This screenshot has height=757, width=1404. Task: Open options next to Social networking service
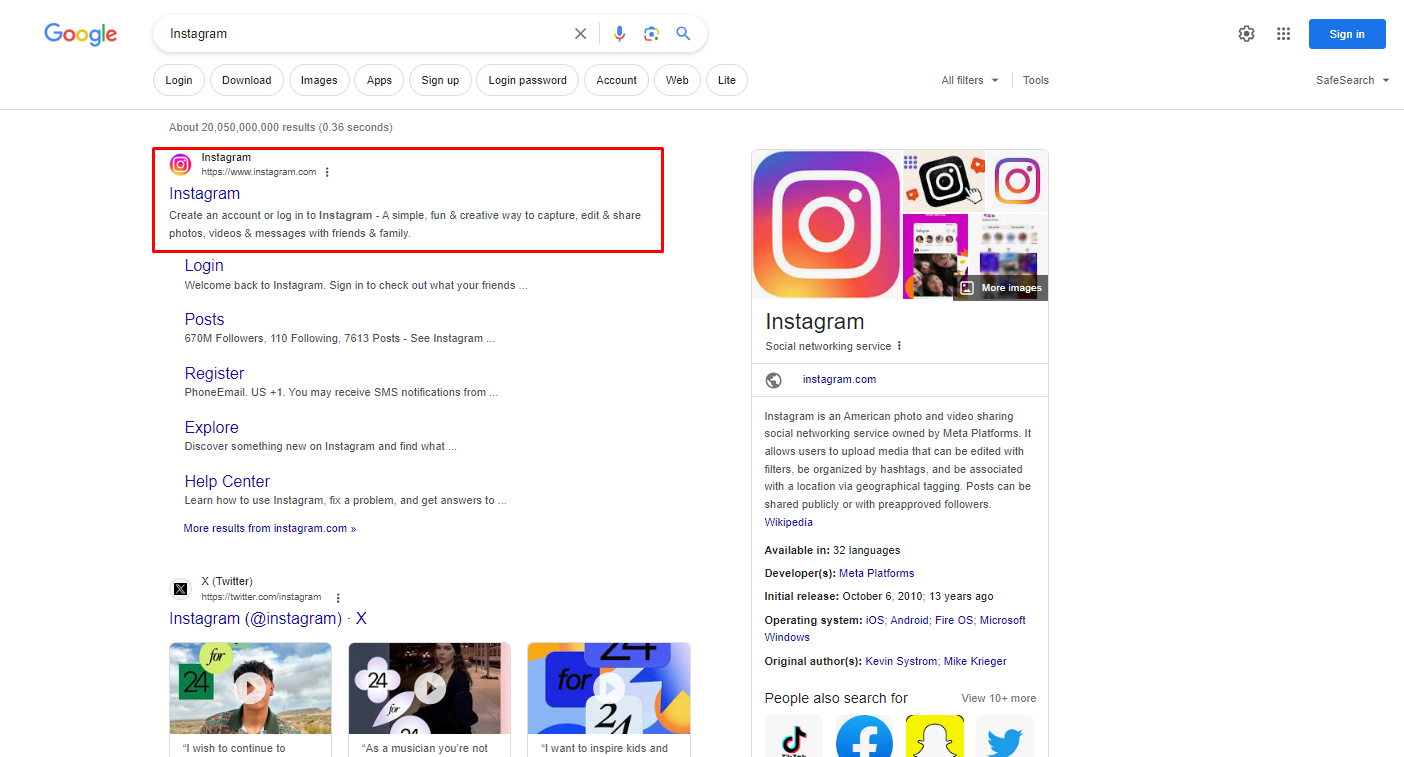pyautogui.click(x=899, y=346)
